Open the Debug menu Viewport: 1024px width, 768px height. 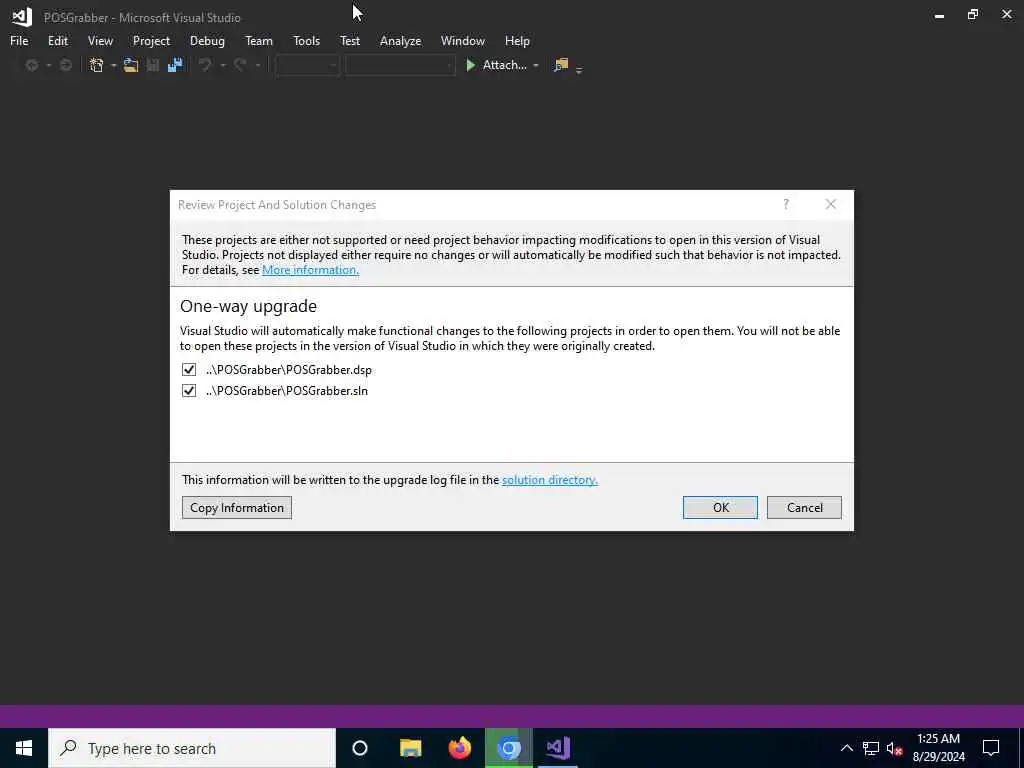tap(207, 40)
